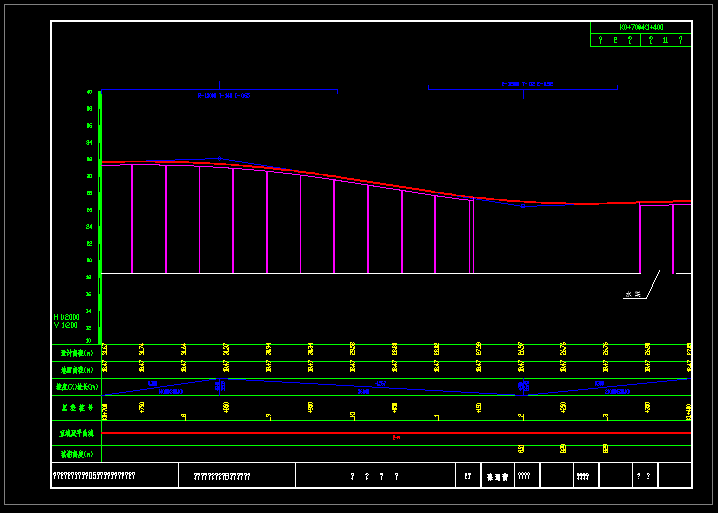The height and width of the screenshot is (513, 718).
Task: Select the white horizontal baseline under the profile
Action: [x=370, y=273]
